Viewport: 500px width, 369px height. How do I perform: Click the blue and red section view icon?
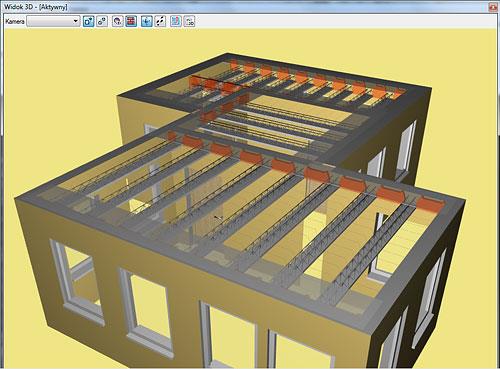(176, 21)
